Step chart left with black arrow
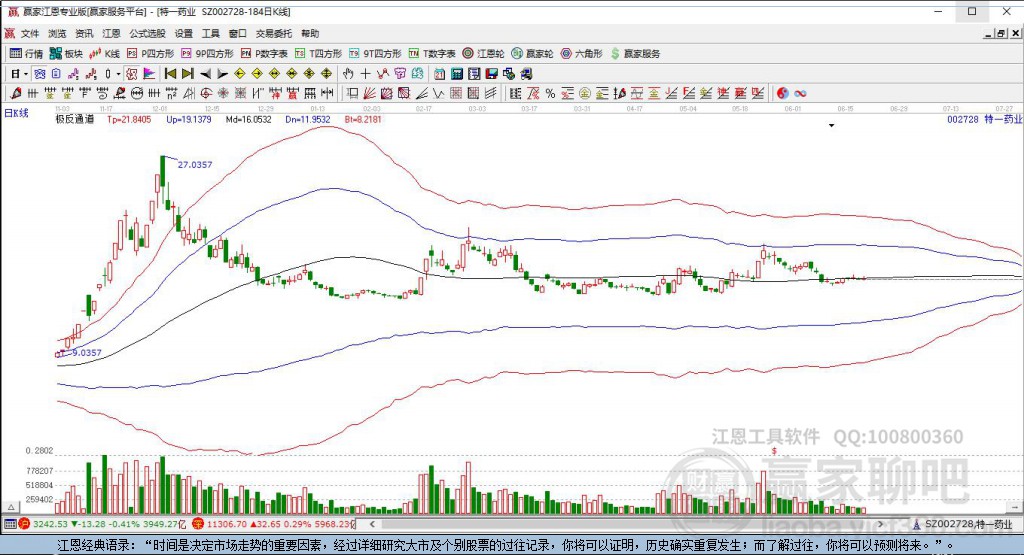This screenshot has height=555, width=1024. 205,74
